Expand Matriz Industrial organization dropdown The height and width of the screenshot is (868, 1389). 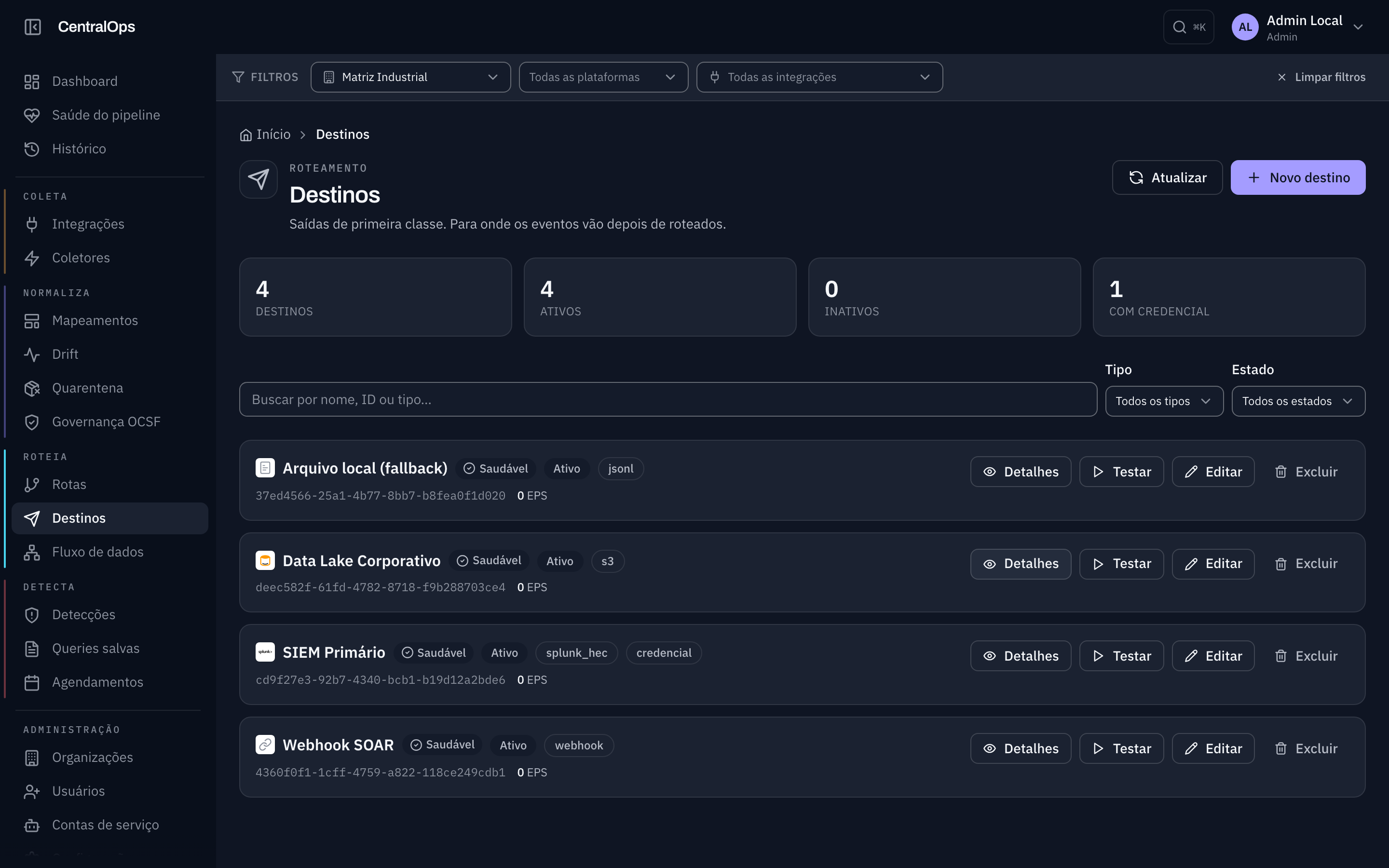click(x=410, y=77)
